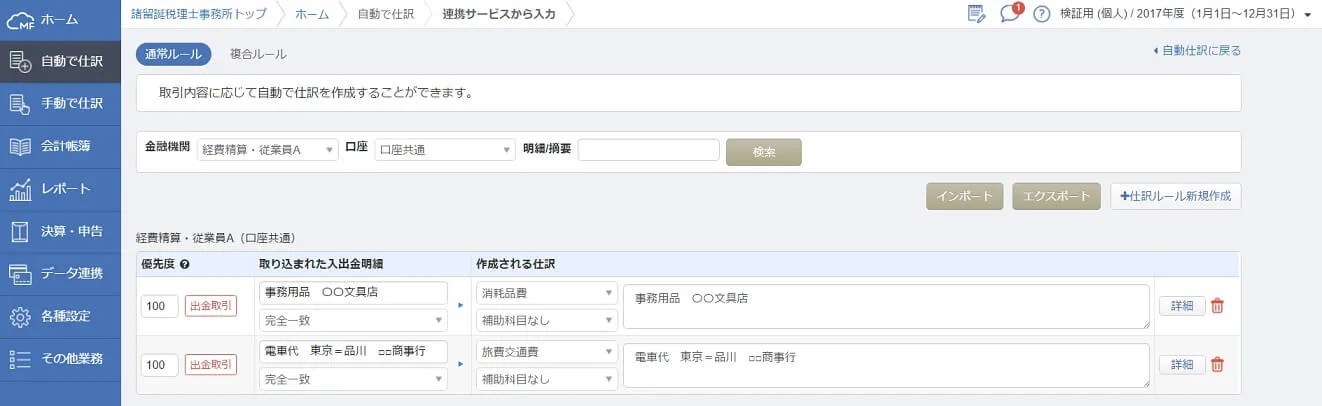The height and width of the screenshot is (406, 1322).
Task: Click 経費精算・従業員A（口座共通） heading text
Action: tap(215, 237)
